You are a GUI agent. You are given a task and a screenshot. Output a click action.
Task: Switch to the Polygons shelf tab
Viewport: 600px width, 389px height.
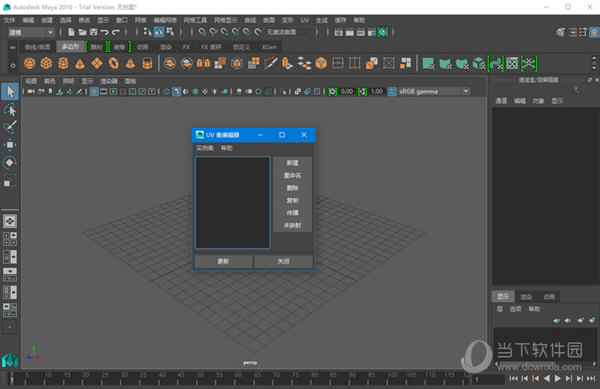pos(70,47)
